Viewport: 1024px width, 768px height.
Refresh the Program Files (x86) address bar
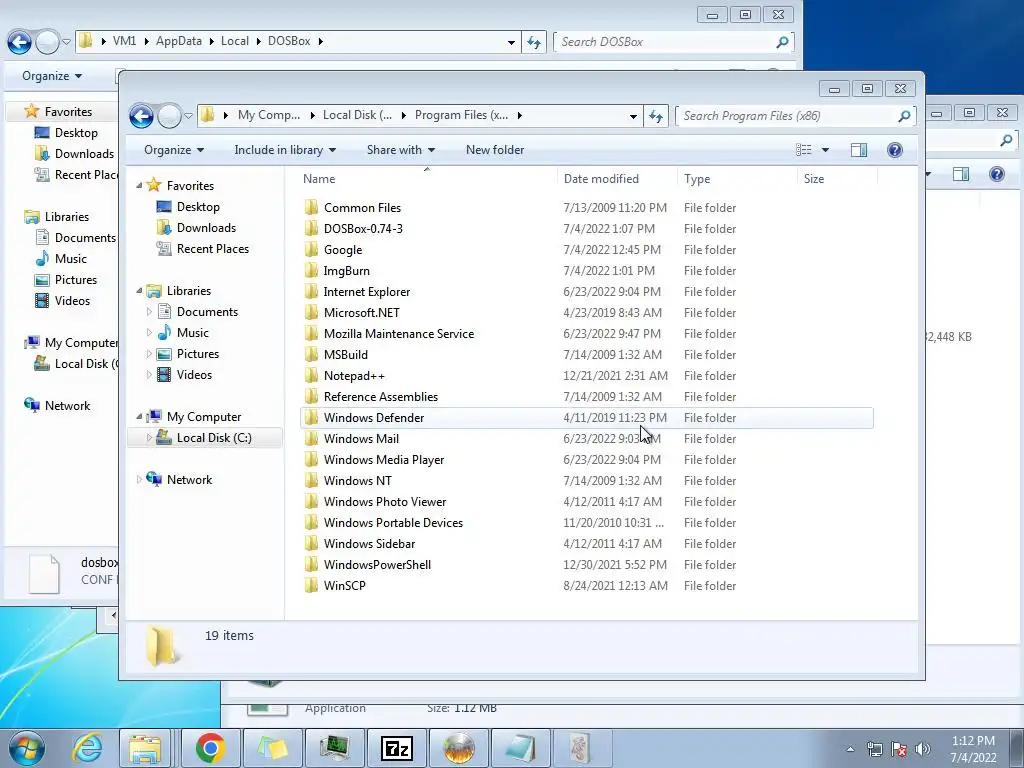tap(656, 116)
